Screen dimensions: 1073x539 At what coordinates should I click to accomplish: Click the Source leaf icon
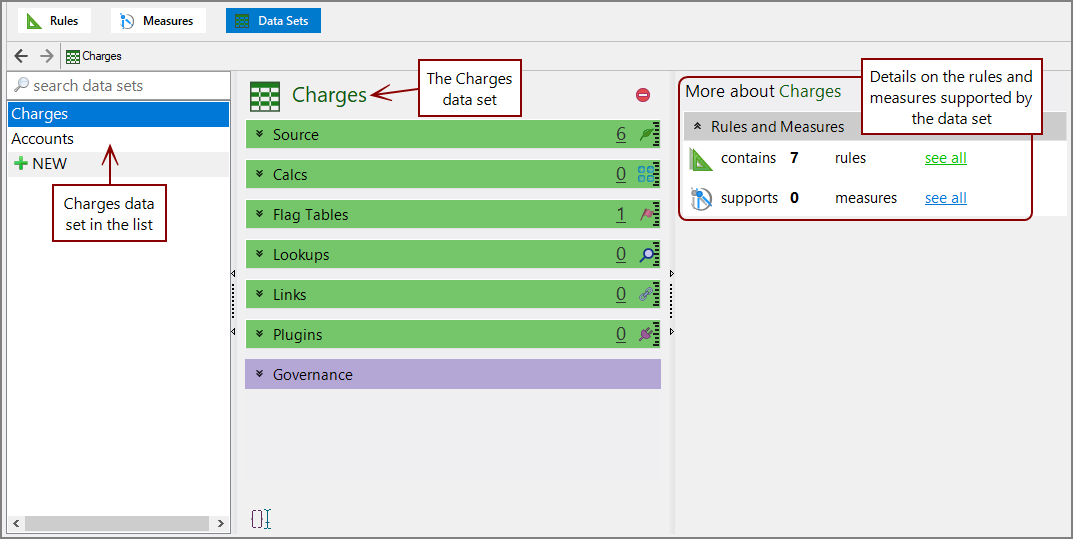coord(648,135)
